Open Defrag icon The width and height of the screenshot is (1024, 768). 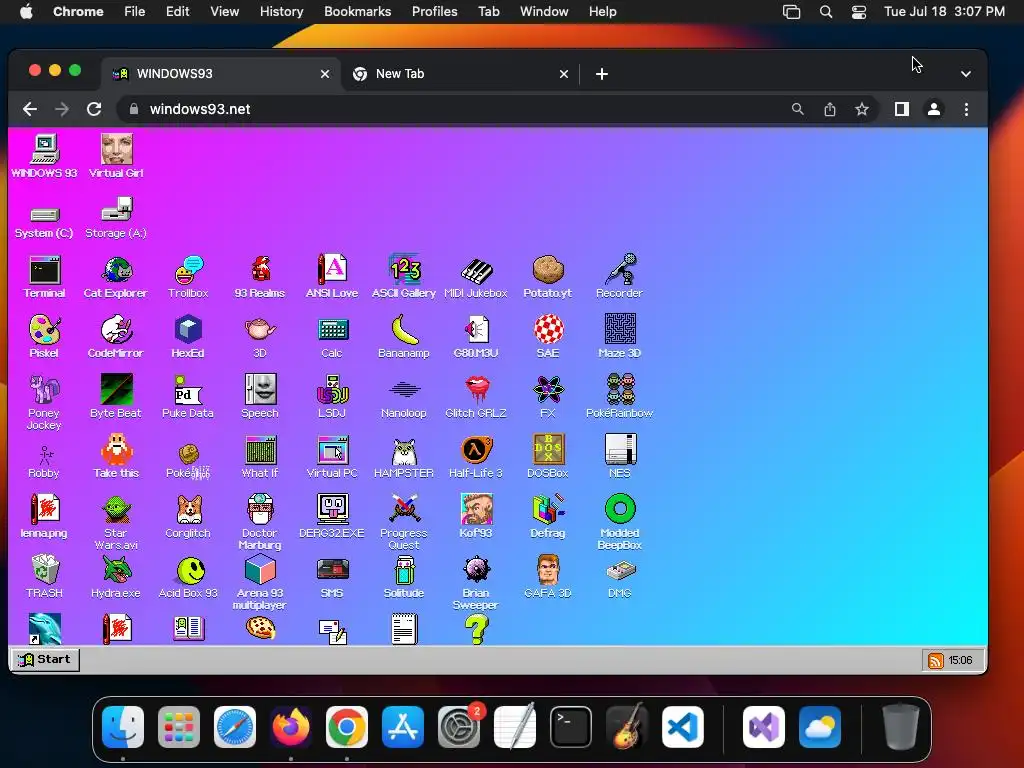(x=547, y=517)
